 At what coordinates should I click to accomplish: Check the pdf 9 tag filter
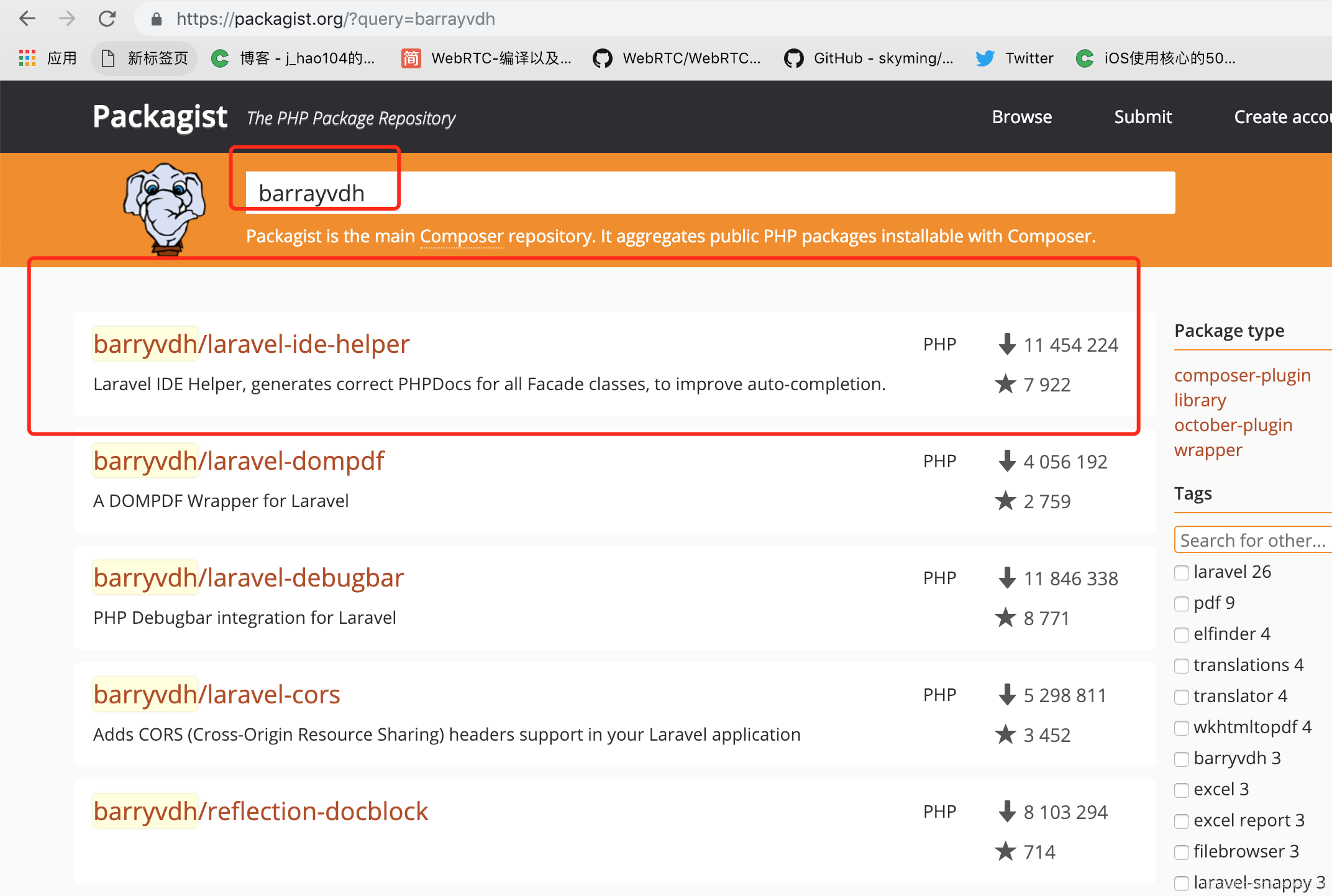pyautogui.click(x=1182, y=603)
